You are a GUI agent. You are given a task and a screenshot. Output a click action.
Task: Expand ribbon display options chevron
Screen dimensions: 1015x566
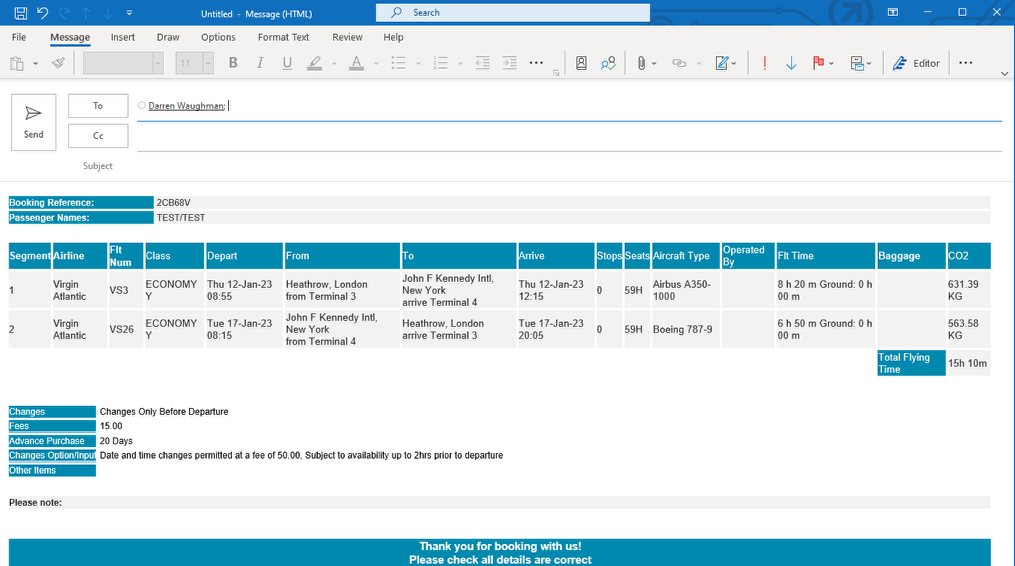(x=1005, y=74)
